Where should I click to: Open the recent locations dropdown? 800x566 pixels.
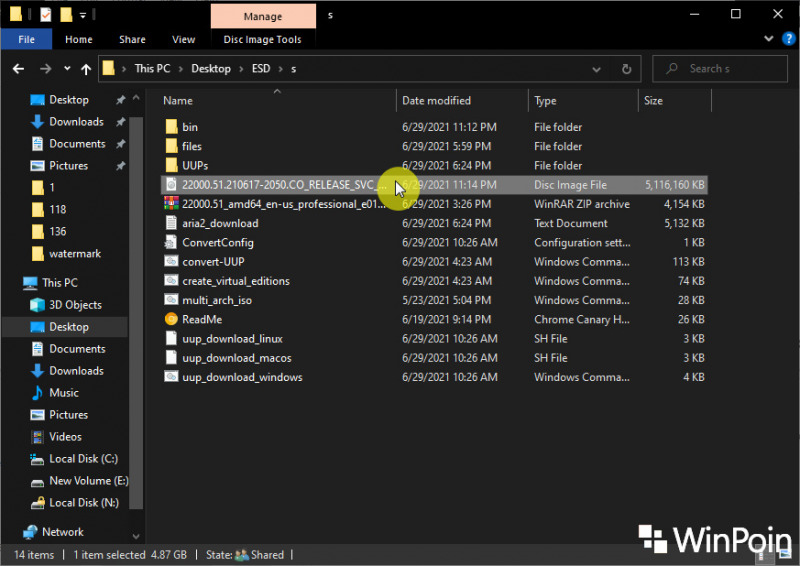[x=67, y=68]
